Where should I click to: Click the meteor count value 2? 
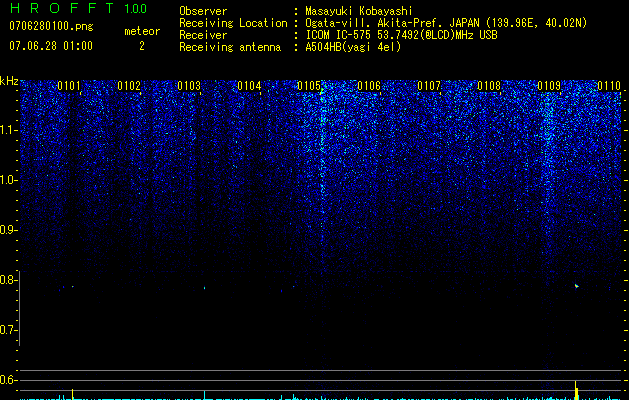click(x=142, y=46)
